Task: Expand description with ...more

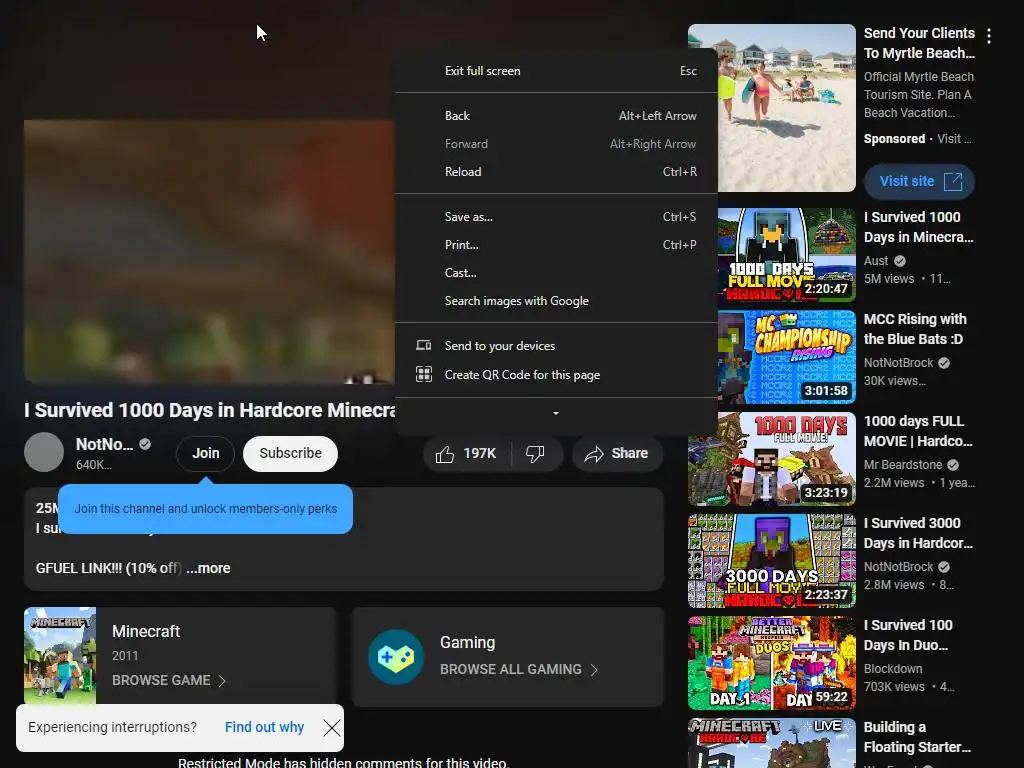Action: tap(208, 568)
